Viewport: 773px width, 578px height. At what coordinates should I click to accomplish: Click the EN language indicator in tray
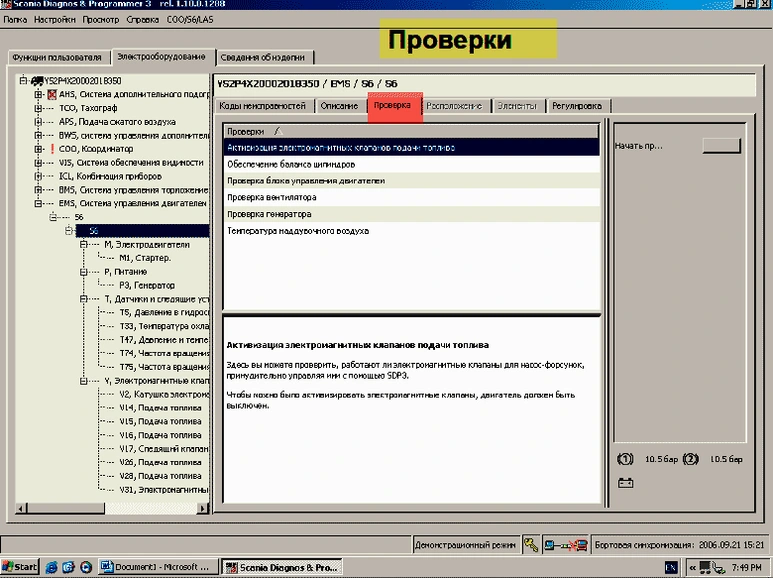pyautogui.click(x=670, y=567)
